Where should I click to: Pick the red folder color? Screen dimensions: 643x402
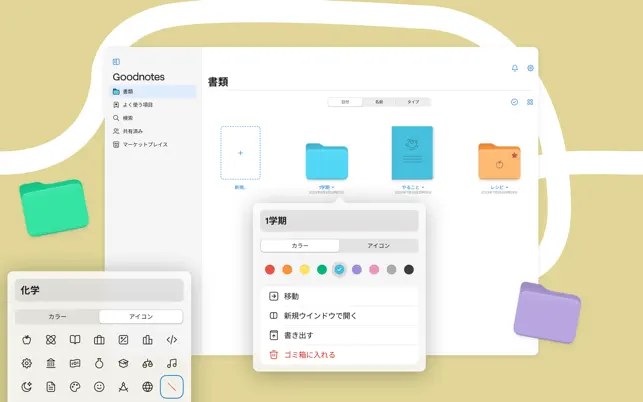(x=270, y=270)
